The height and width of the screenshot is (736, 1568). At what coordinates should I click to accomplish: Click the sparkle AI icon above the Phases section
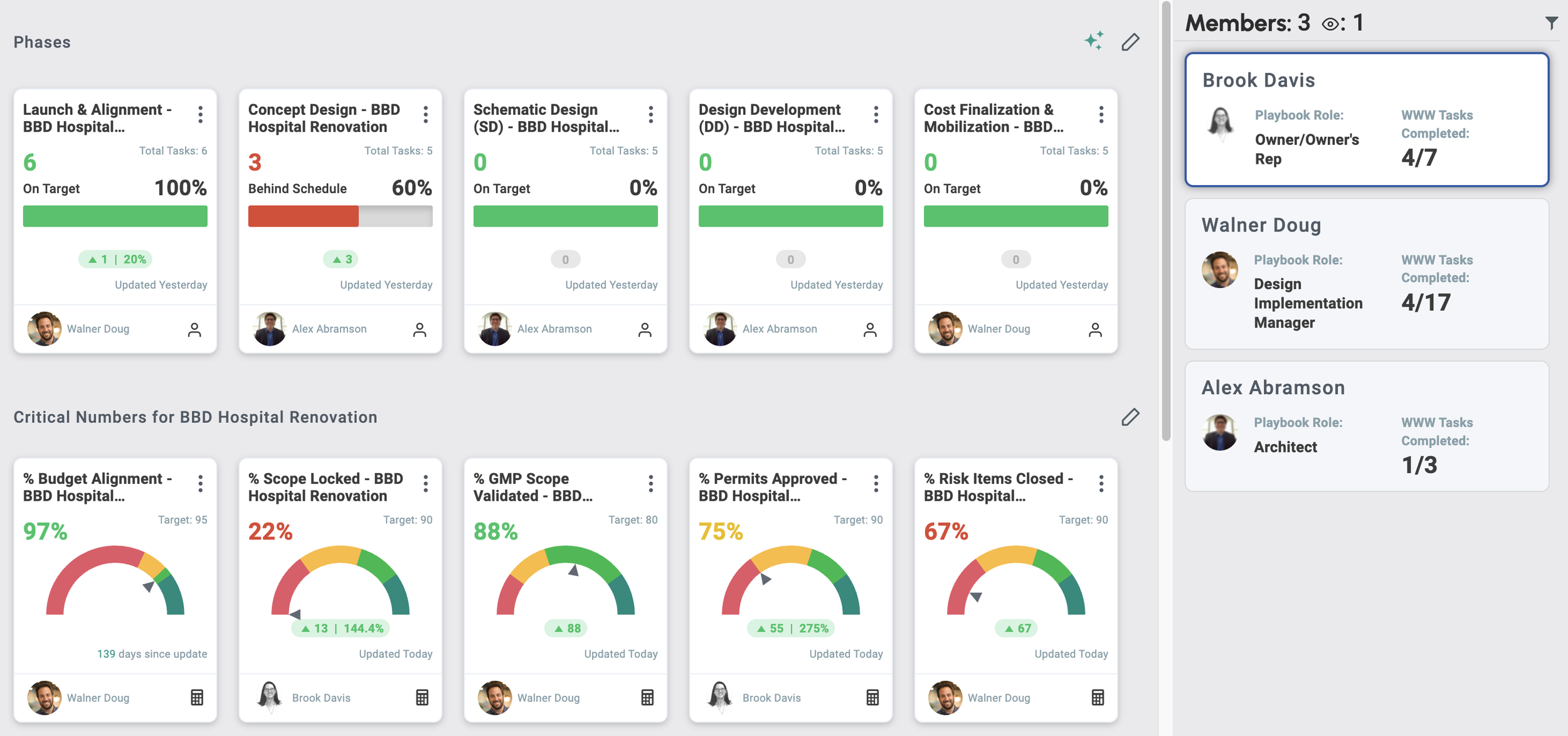point(1094,40)
